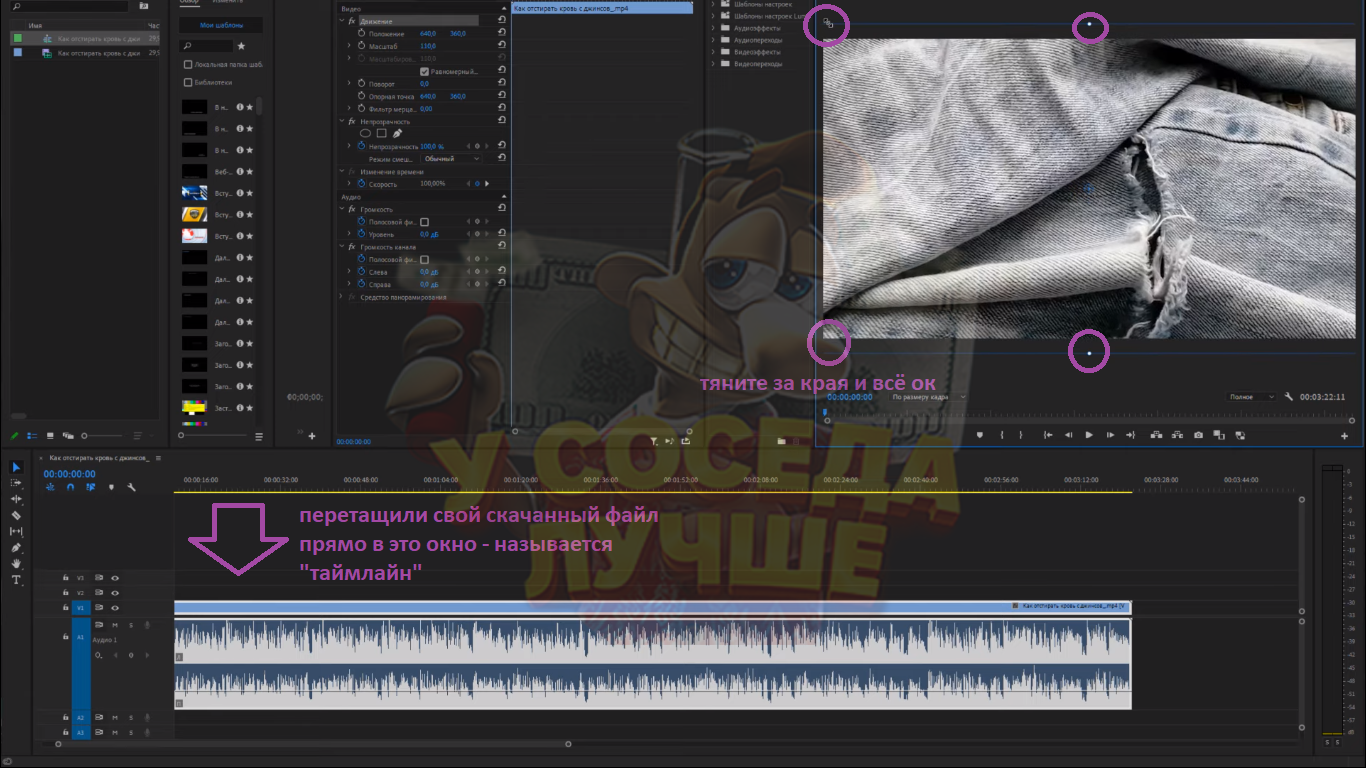Expand the Видеопереходы folder

coord(714,64)
